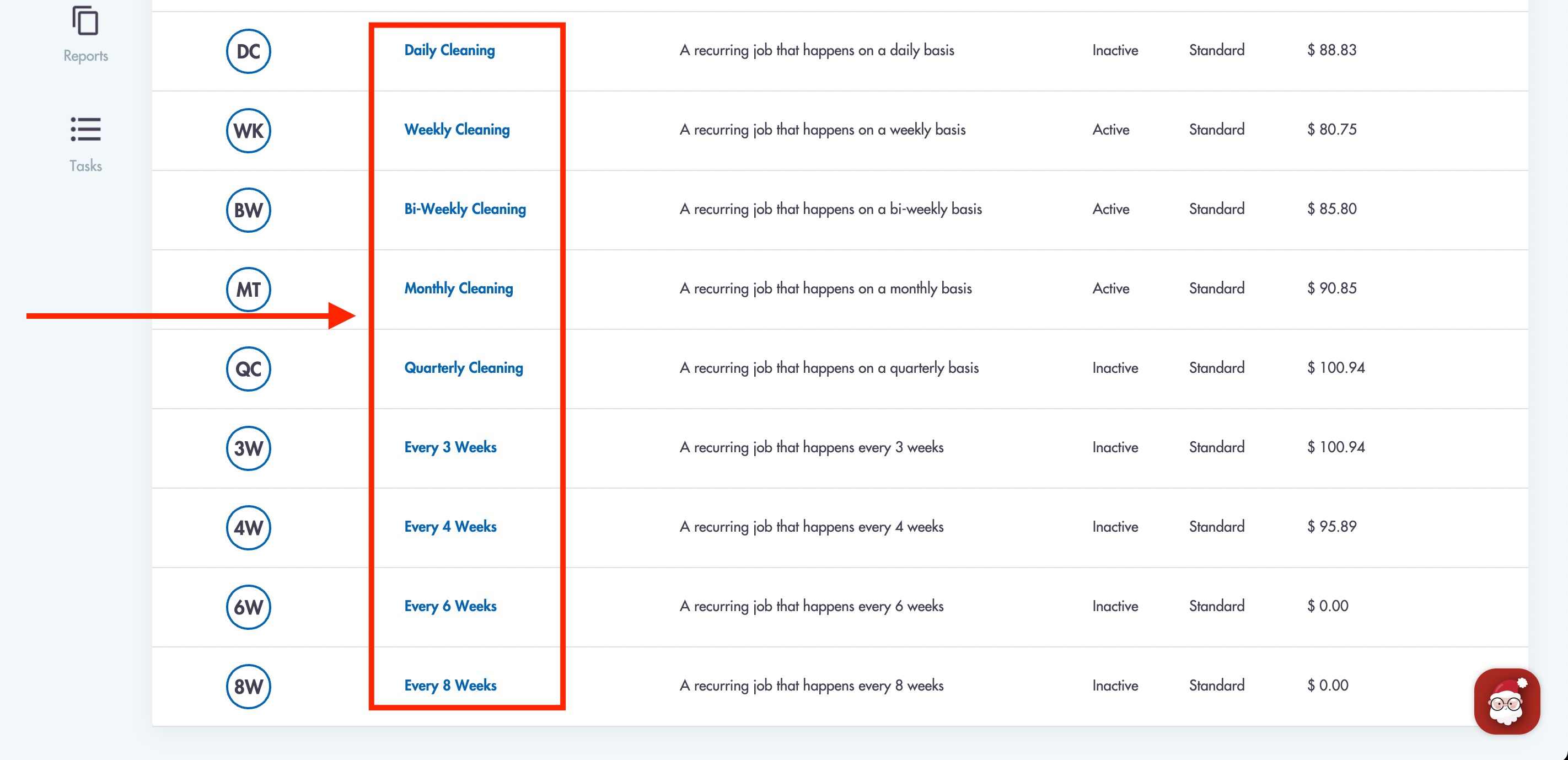
Task: Click Inactive status in Every 8 Weeks row
Action: point(1115,685)
